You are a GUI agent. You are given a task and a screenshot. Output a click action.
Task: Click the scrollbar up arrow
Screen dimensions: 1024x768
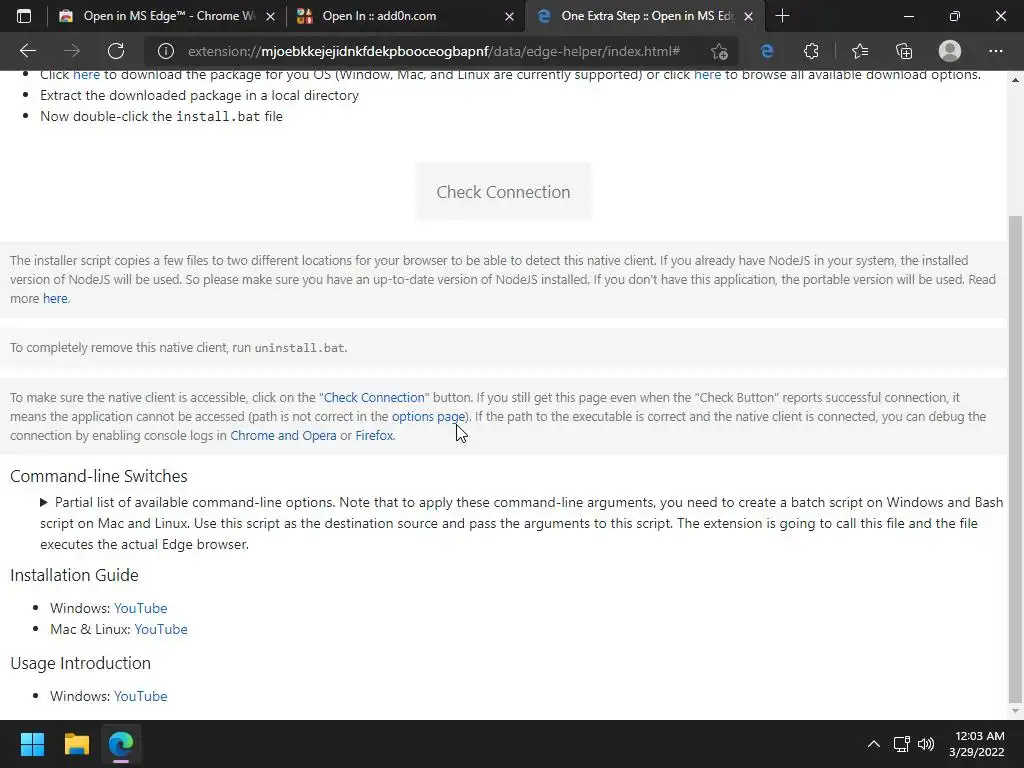coord(1016,79)
